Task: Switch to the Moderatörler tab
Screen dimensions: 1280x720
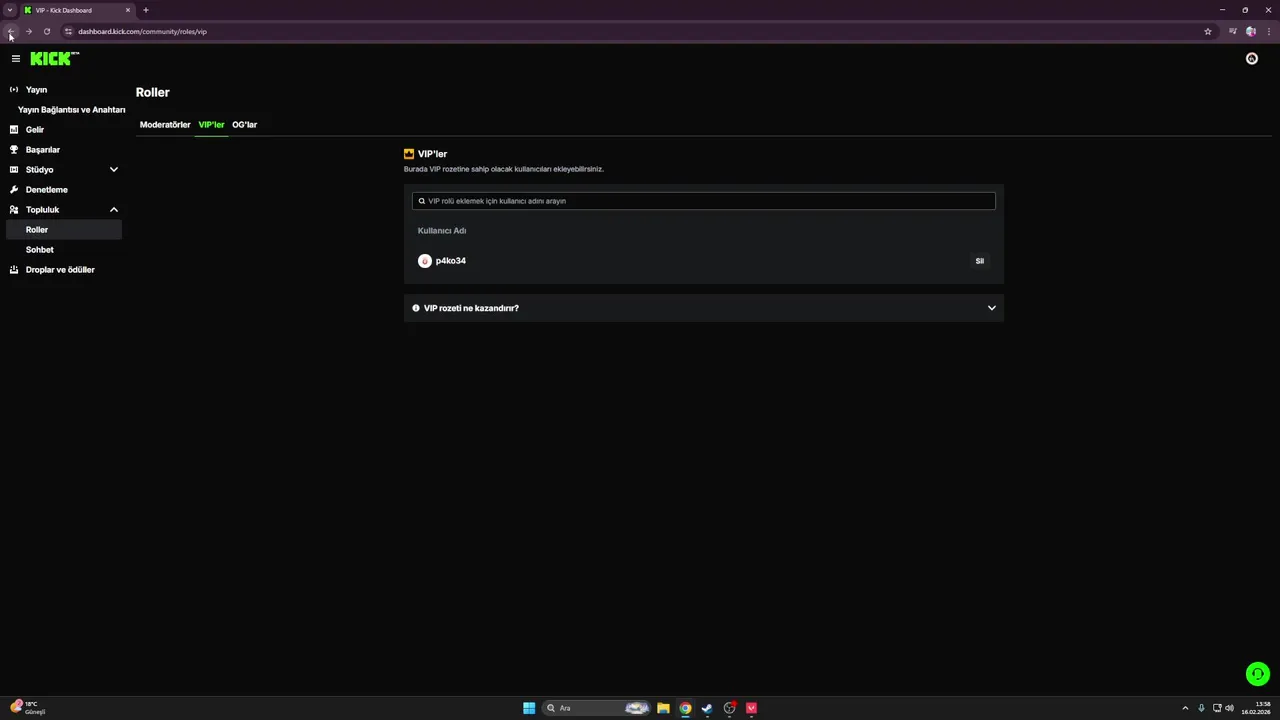Action: coord(165,125)
